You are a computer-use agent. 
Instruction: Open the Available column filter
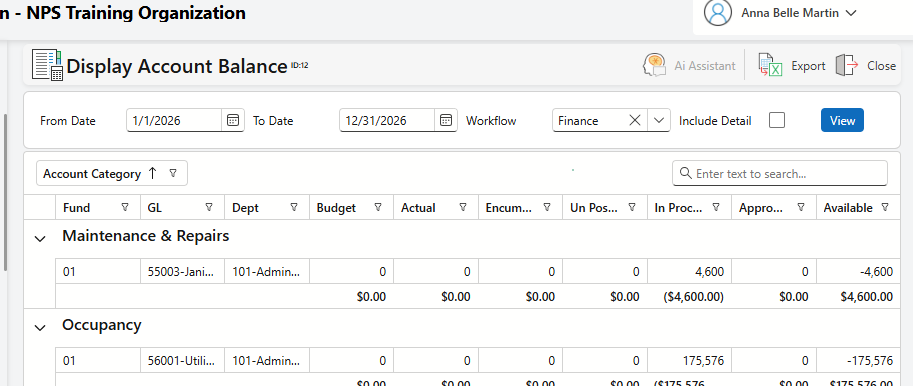click(x=885, y=207)
